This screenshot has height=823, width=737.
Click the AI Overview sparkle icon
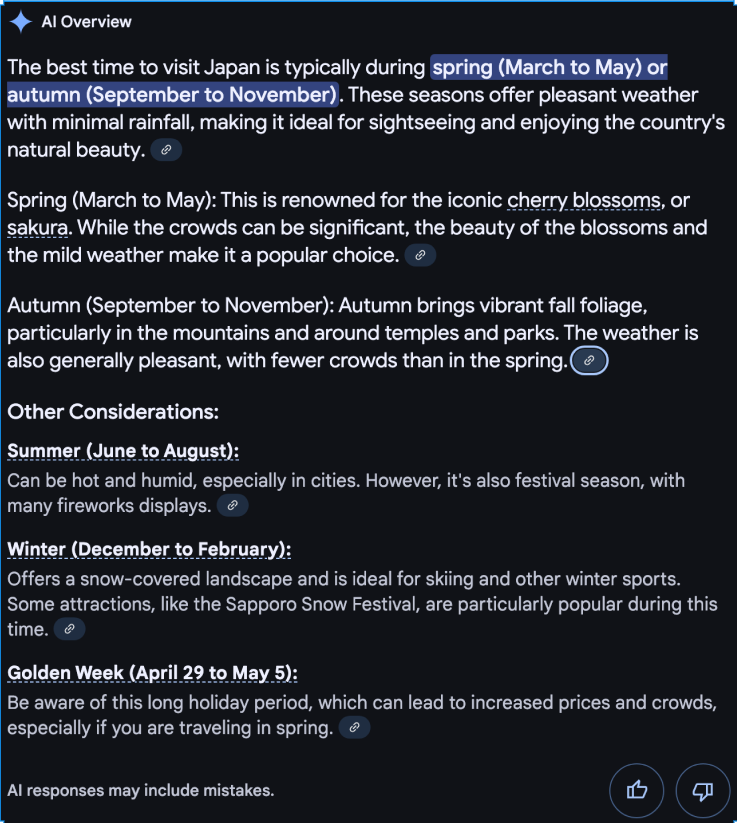click(x=20, y=22)
